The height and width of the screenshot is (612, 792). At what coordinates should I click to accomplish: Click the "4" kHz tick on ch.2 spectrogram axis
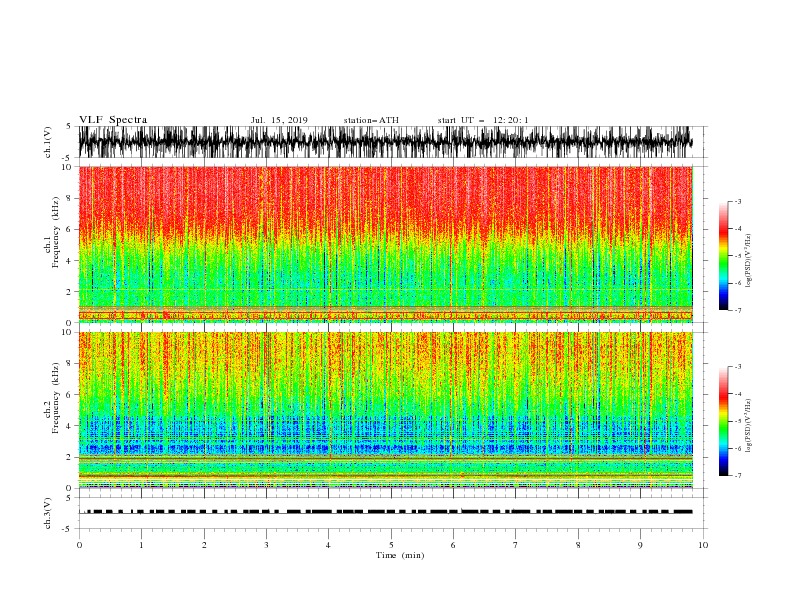(x=69, y=426)
